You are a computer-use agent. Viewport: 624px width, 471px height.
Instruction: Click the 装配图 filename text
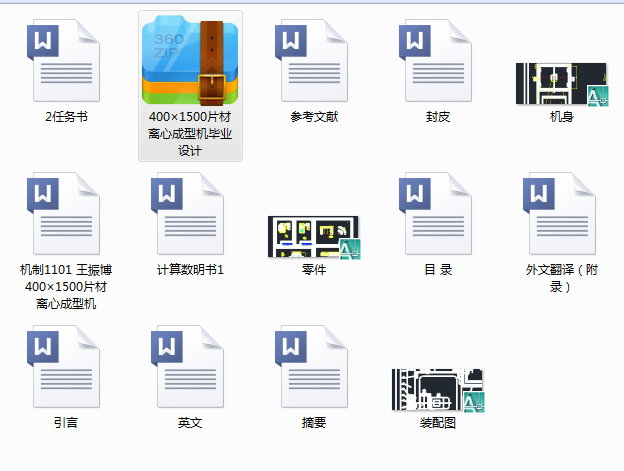[438, 423]
